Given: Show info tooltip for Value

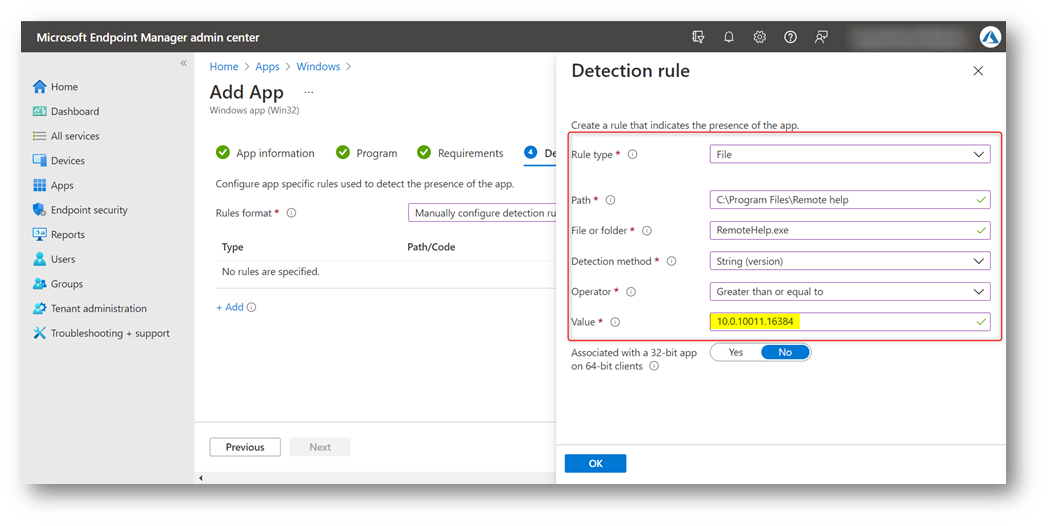Looking at the screenshot, I should click(x=615, y=322).
